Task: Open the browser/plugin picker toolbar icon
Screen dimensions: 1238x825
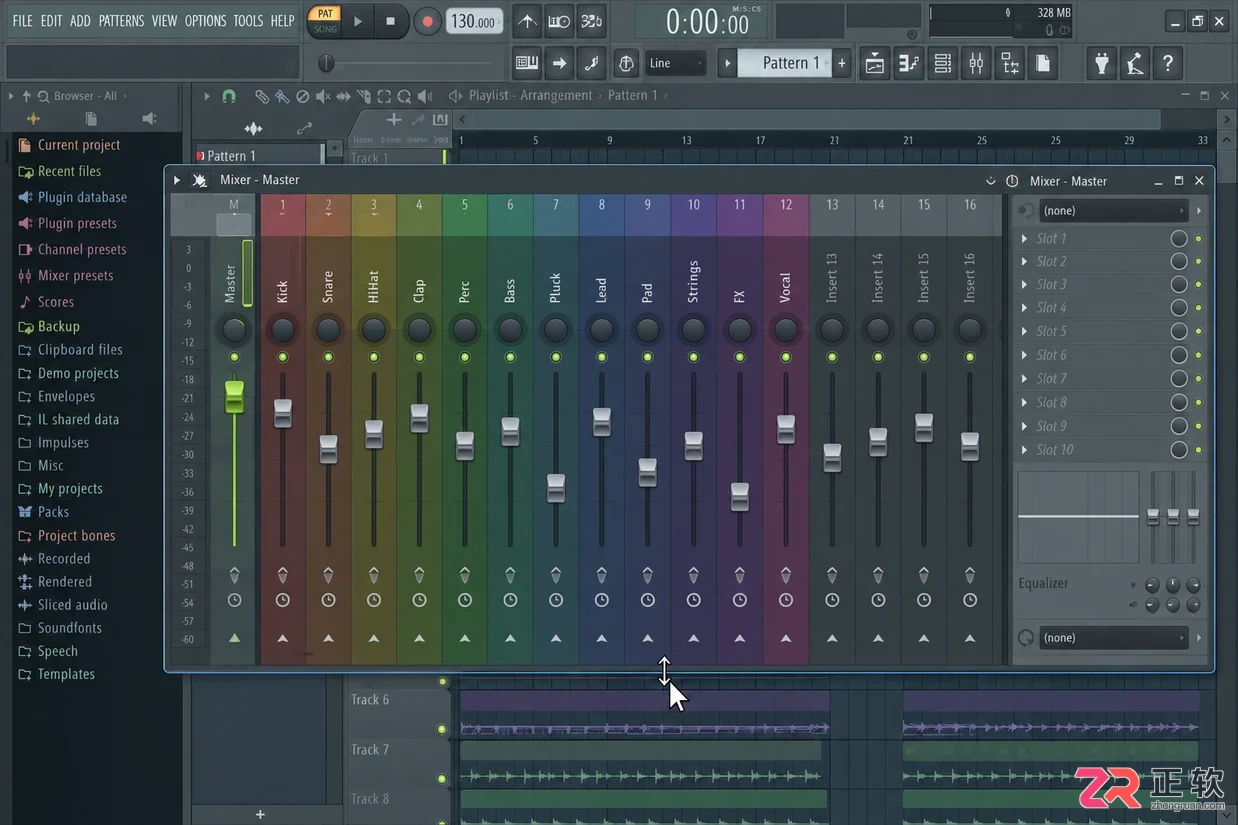Action: tap(1010, 63)
